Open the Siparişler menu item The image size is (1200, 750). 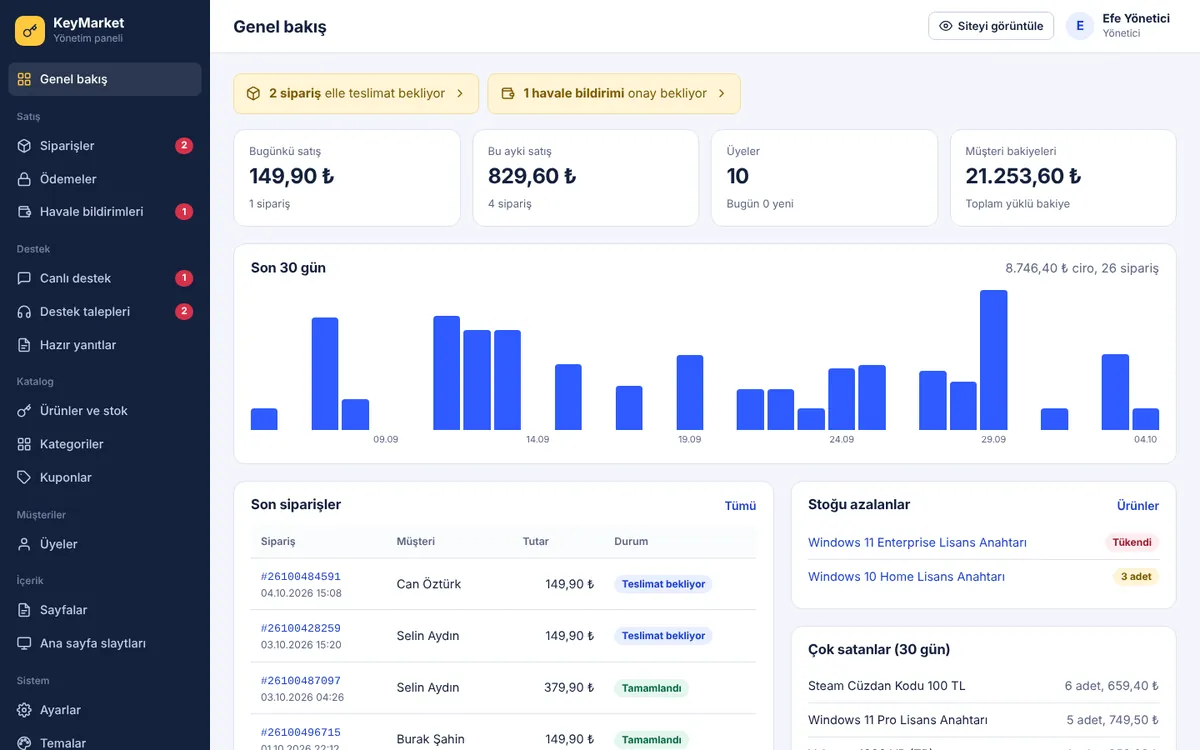[105, 146]
